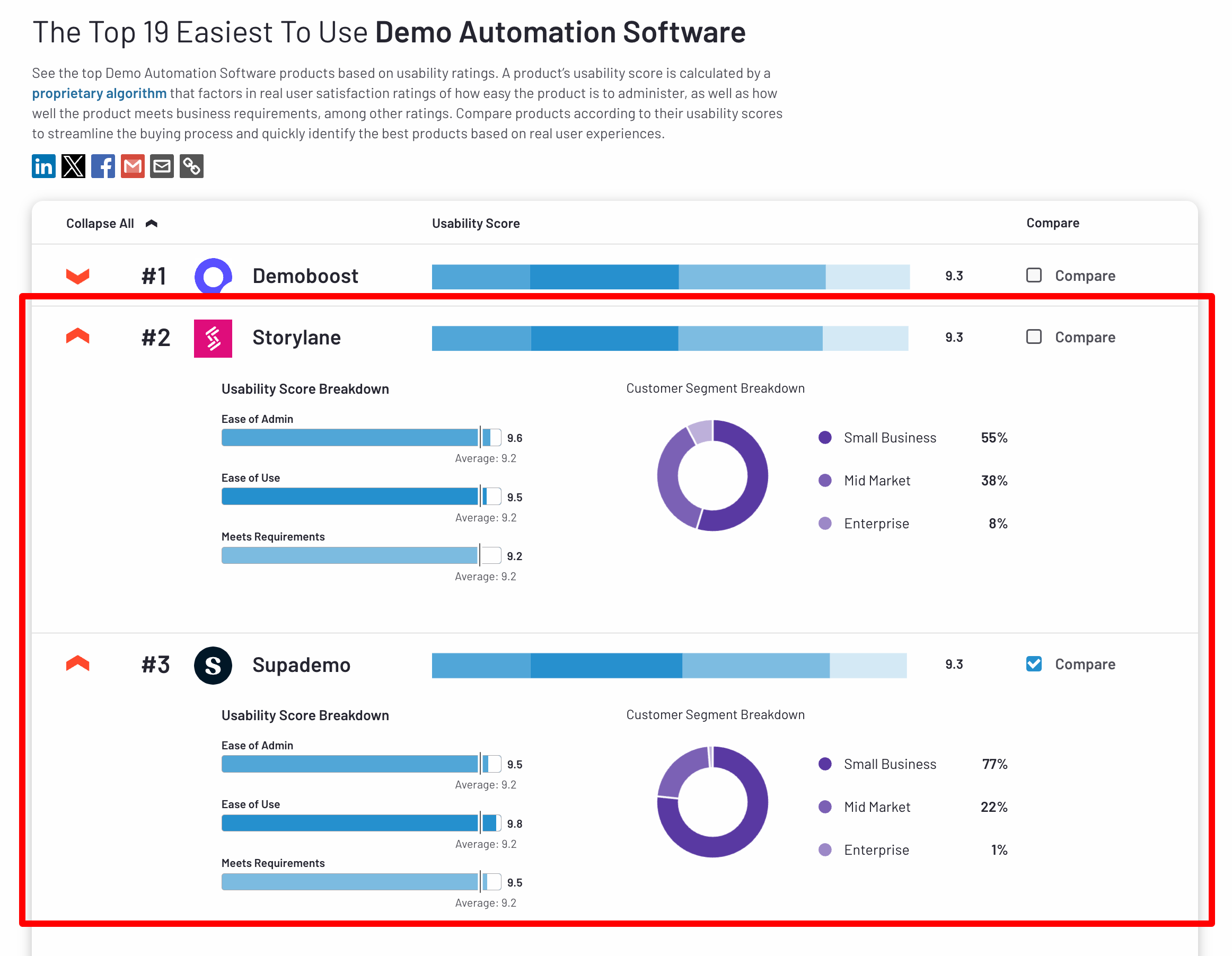
Task: Open the proprietary algorithm link
Action: click(x=99, y=93)
